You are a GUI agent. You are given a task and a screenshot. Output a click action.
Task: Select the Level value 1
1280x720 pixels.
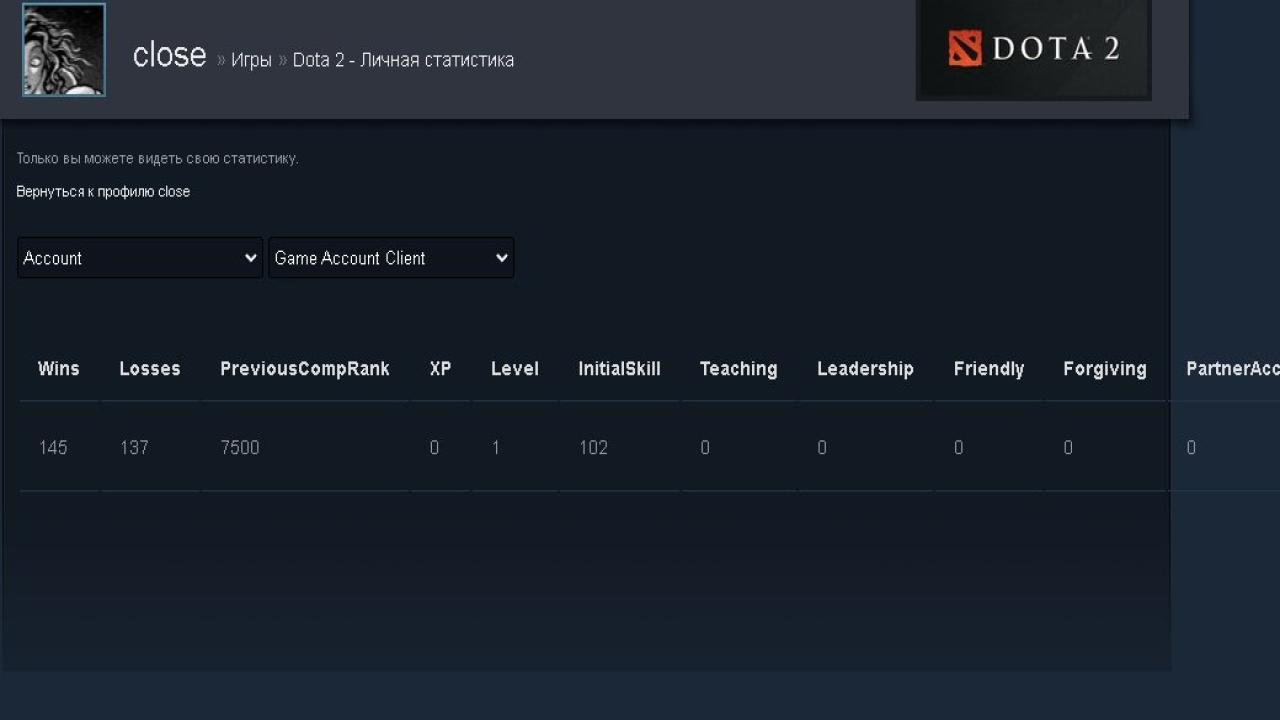click(x=495, y=448)
